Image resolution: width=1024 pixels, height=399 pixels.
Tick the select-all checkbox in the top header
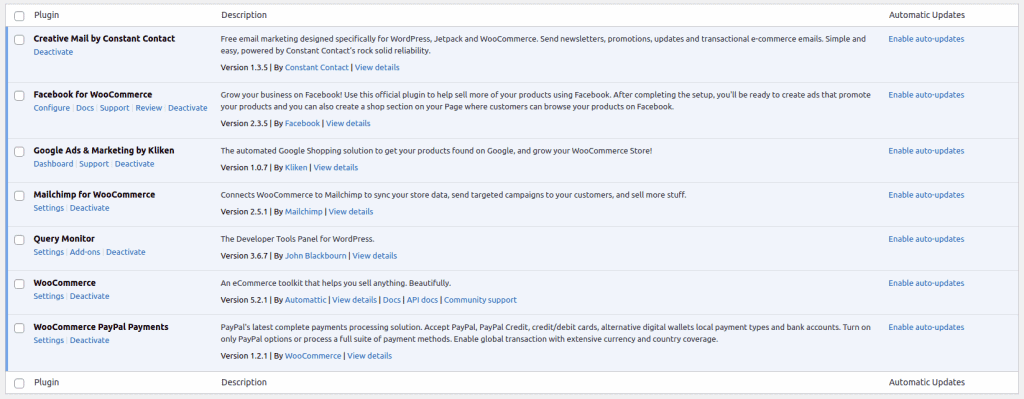click(20, 16)
